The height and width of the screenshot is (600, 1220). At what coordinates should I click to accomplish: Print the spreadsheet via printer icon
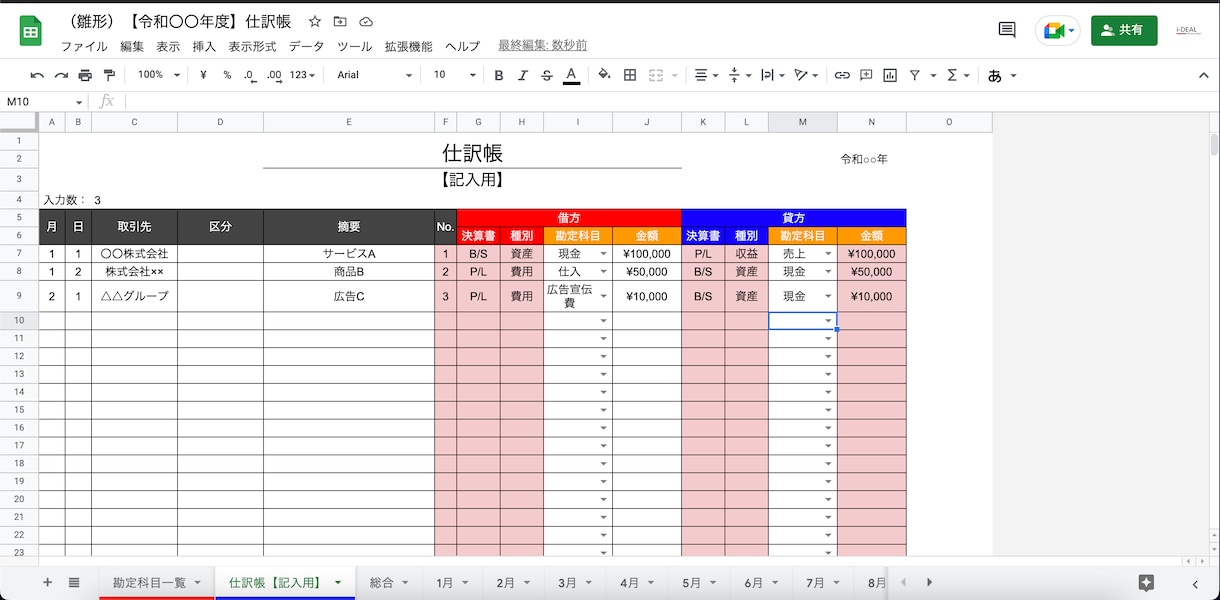[x=85, y=75]
